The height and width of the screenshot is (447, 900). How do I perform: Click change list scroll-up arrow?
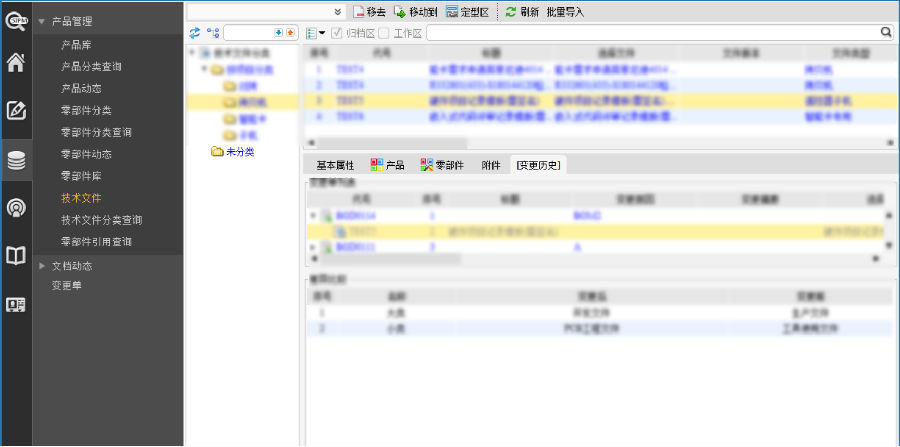[889, 215]
